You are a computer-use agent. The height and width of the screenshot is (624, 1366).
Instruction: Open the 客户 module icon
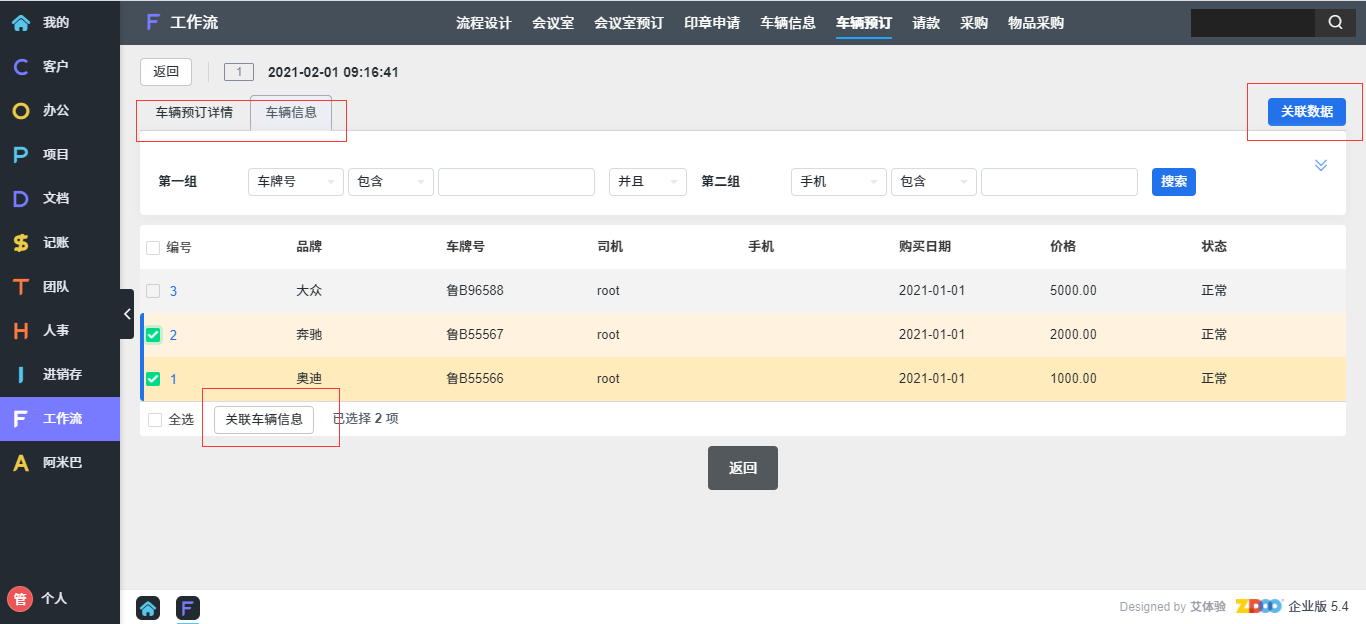[x=20, y=66]
